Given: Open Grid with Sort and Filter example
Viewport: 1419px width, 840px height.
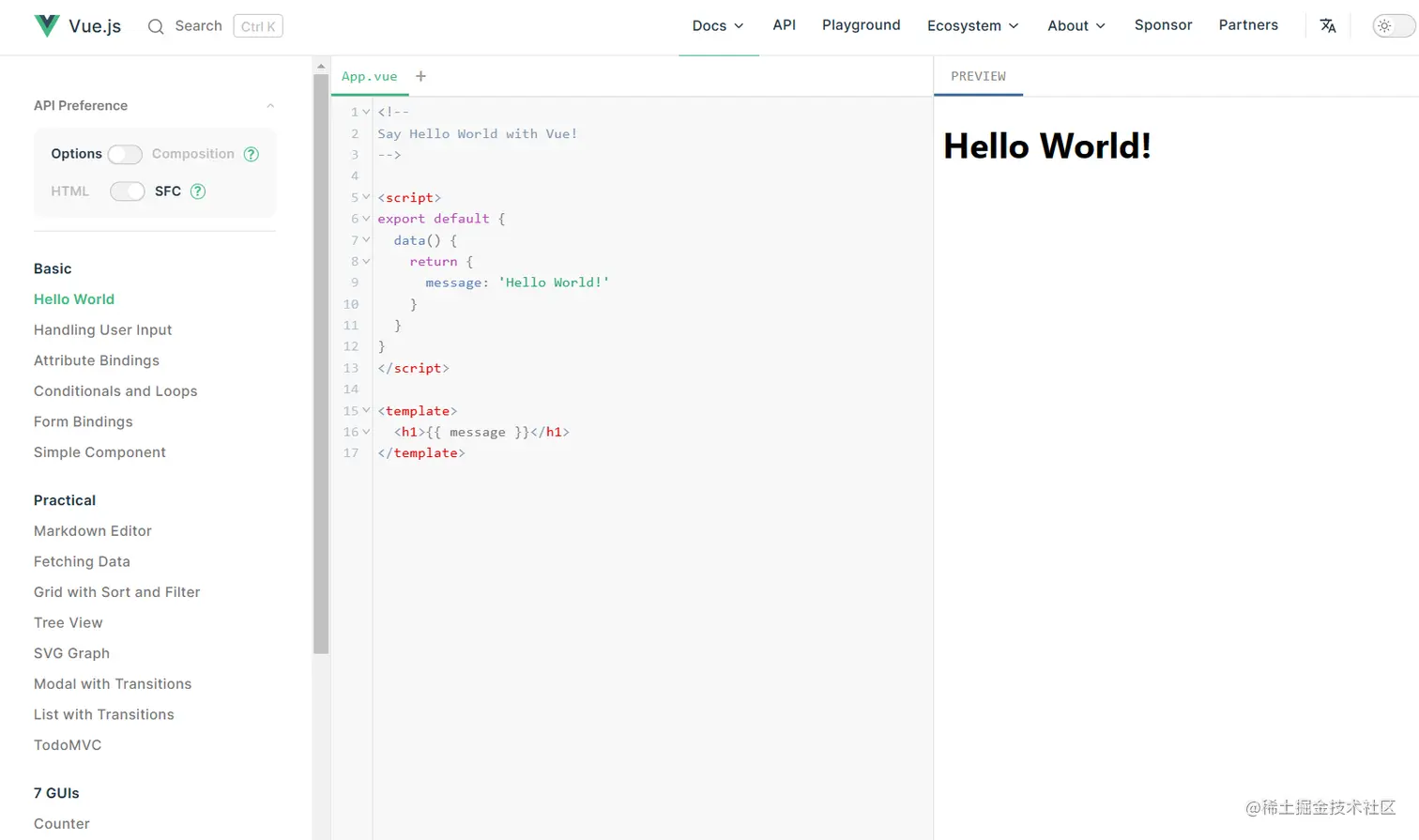Looking at the screenshot, I should 117,592.
